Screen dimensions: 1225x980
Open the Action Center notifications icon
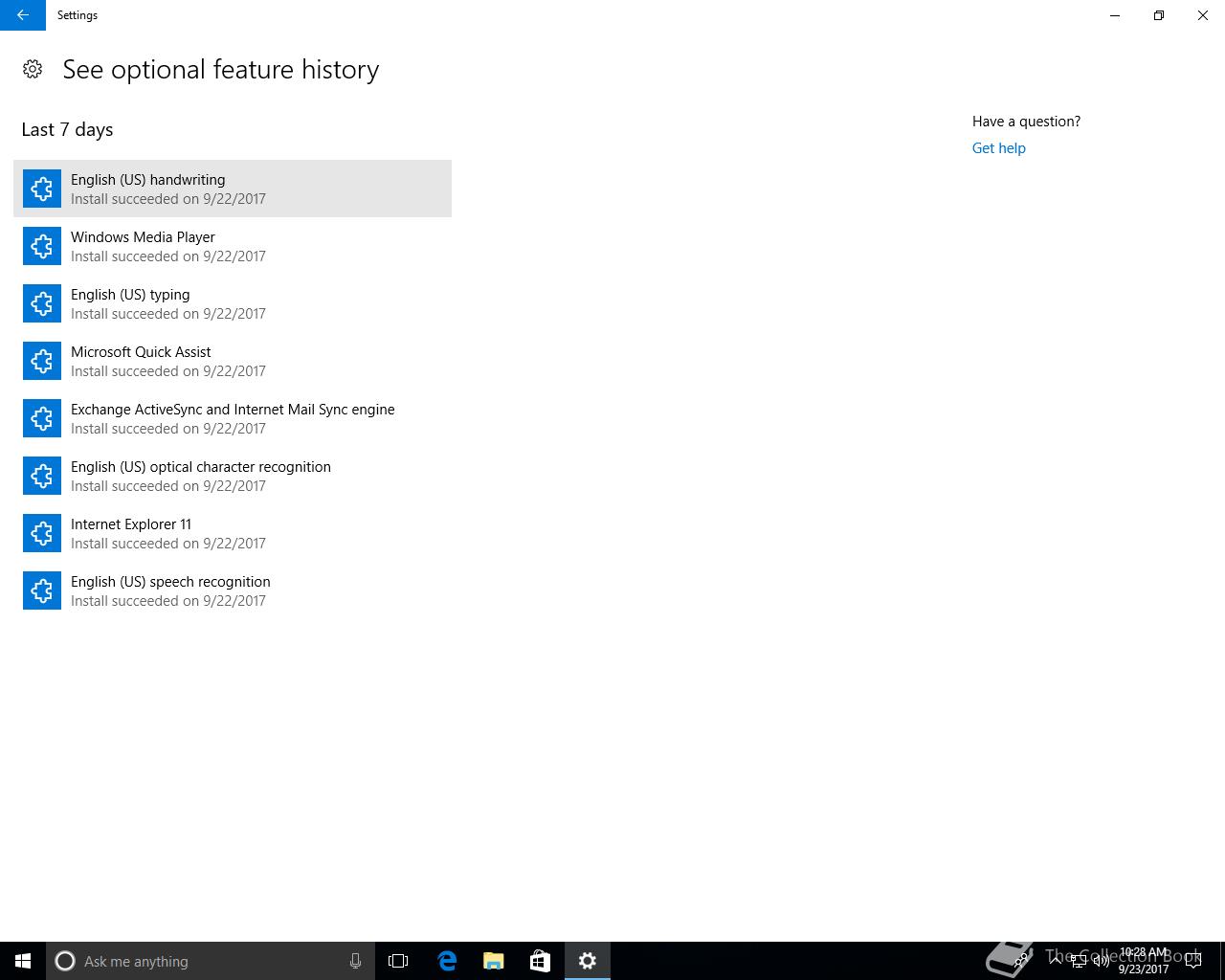coord(1193,961)
